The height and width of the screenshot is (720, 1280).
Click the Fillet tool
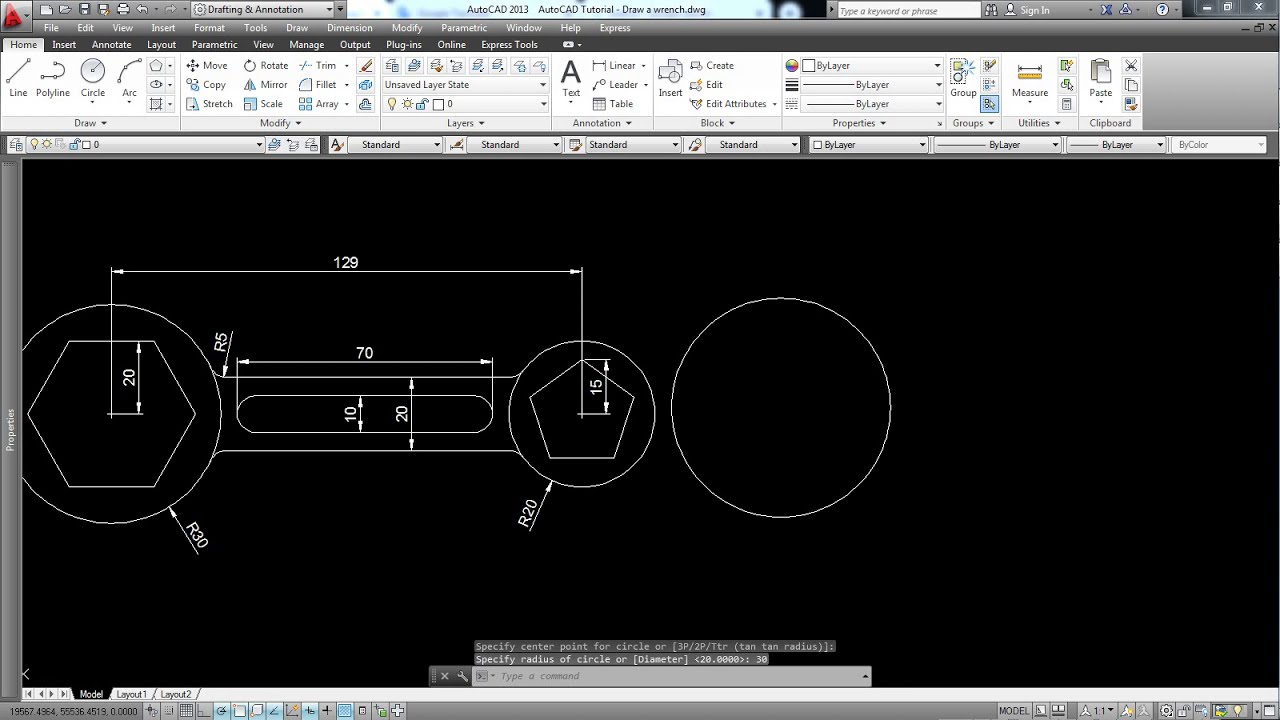click(318, 85)
